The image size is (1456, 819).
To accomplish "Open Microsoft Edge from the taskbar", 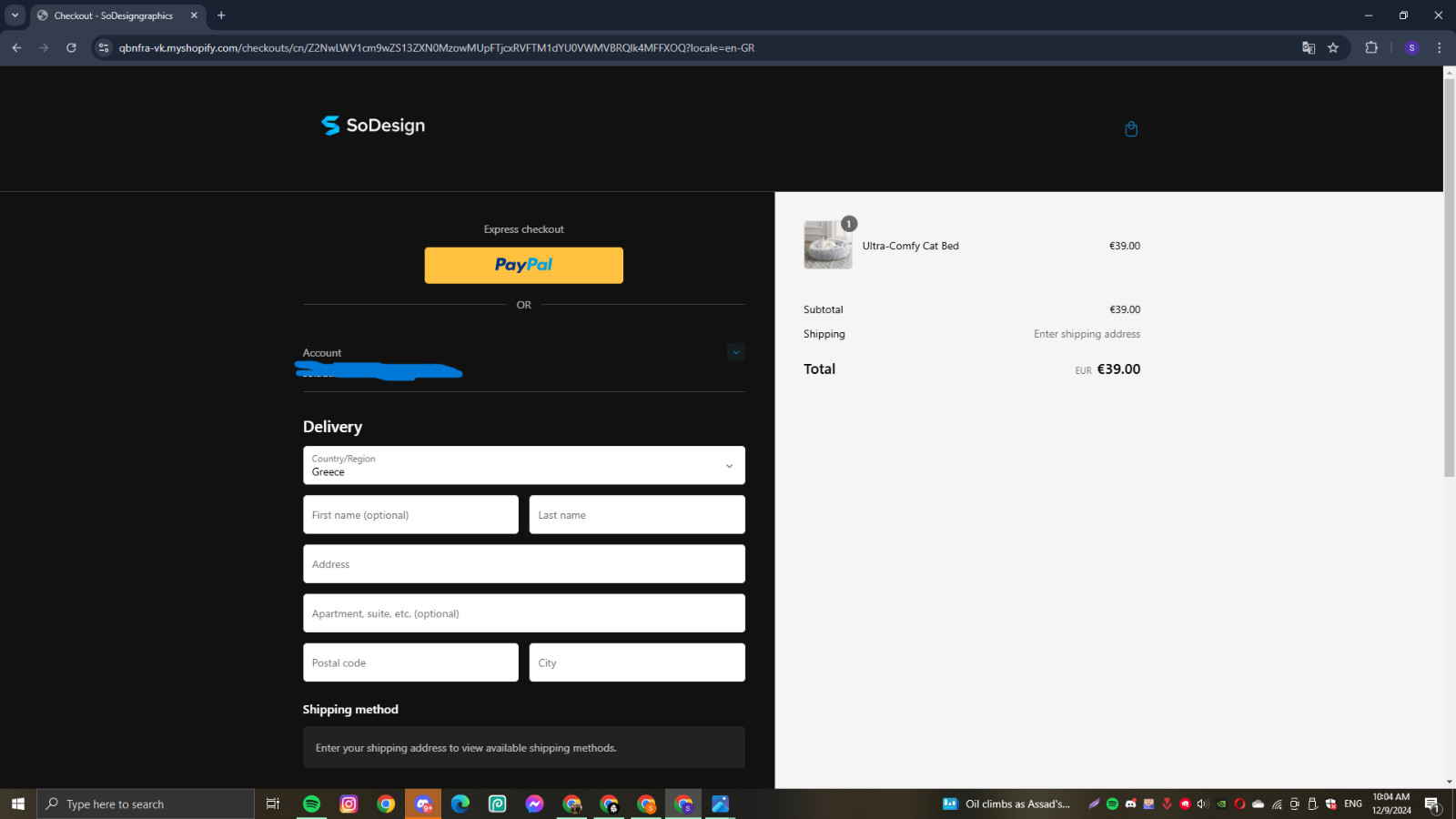I will [460, 804].
